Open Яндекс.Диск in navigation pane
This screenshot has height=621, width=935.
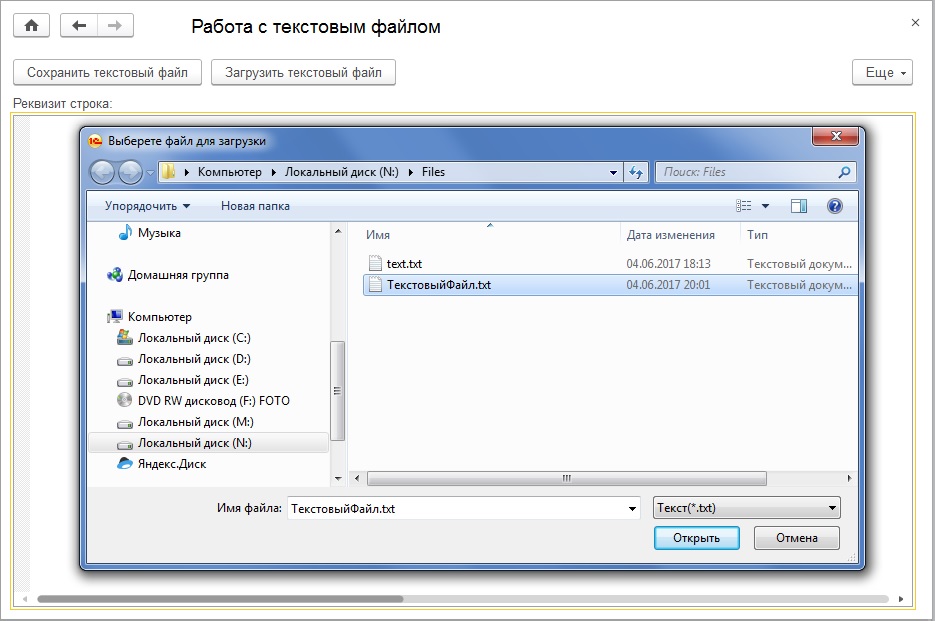[172, 464]
